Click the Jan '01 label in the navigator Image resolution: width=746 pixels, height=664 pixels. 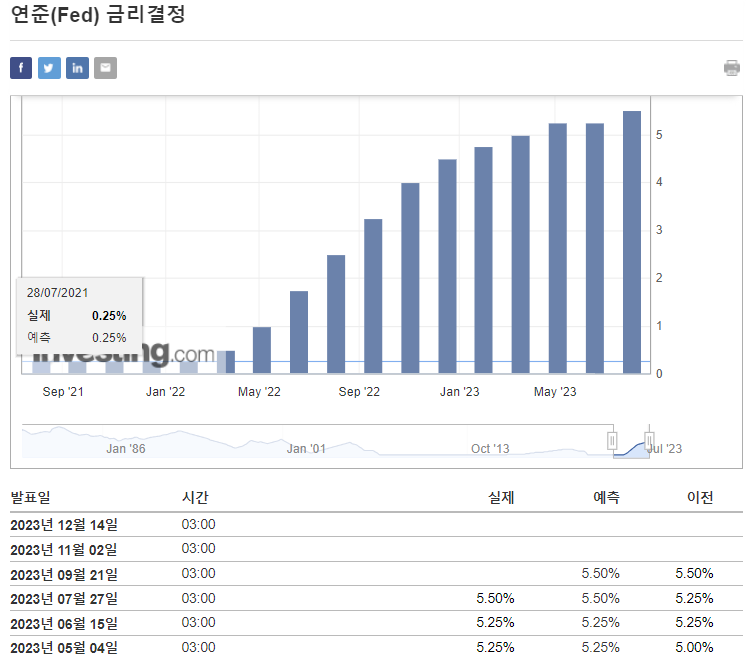[x=306, y=449]
